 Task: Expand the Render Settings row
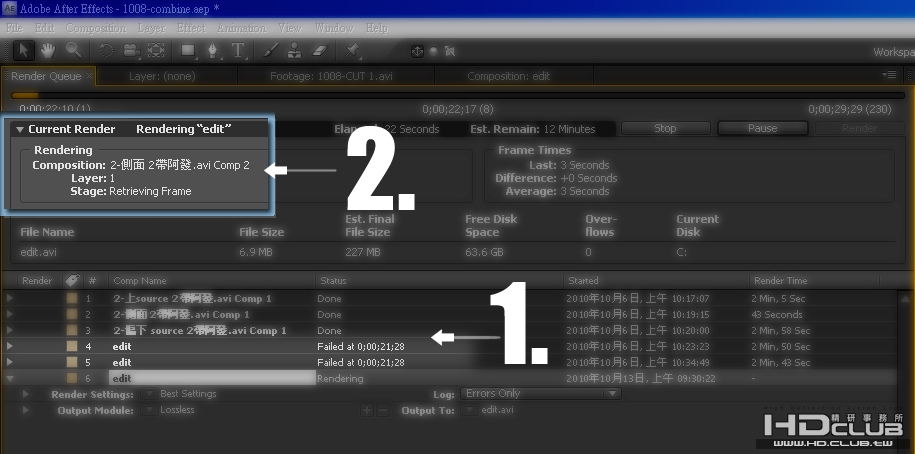(x=26, y=394)
